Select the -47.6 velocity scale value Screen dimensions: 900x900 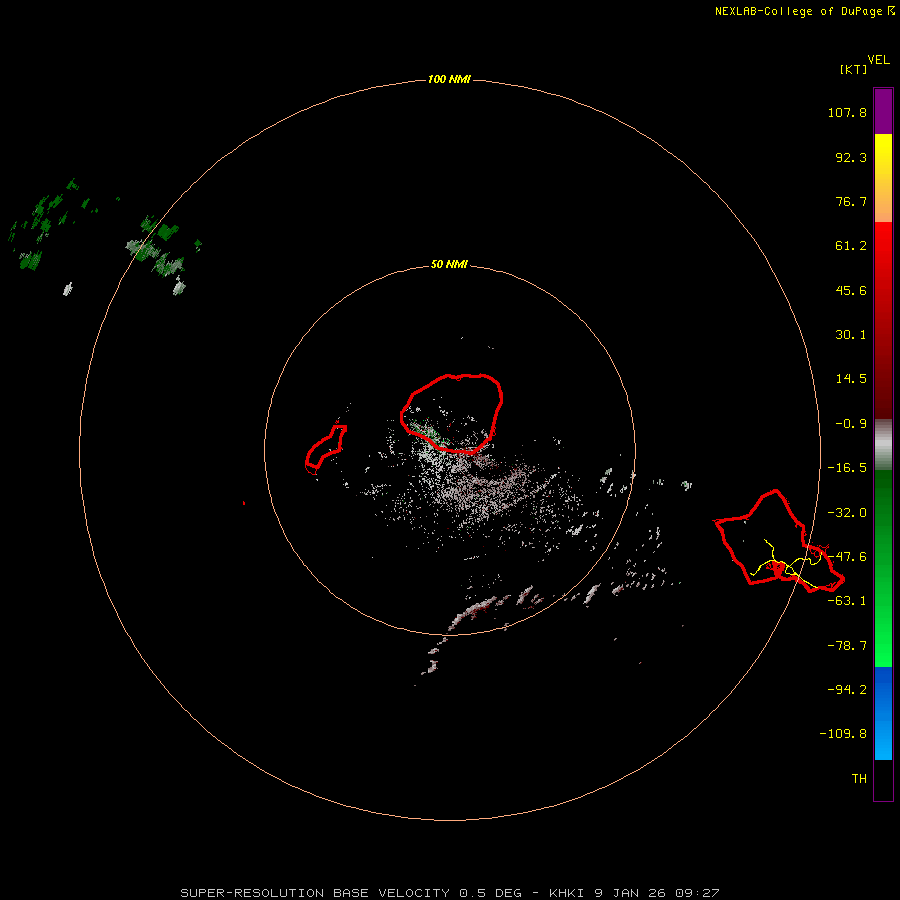pyautogui.click(x=847, y=557)
